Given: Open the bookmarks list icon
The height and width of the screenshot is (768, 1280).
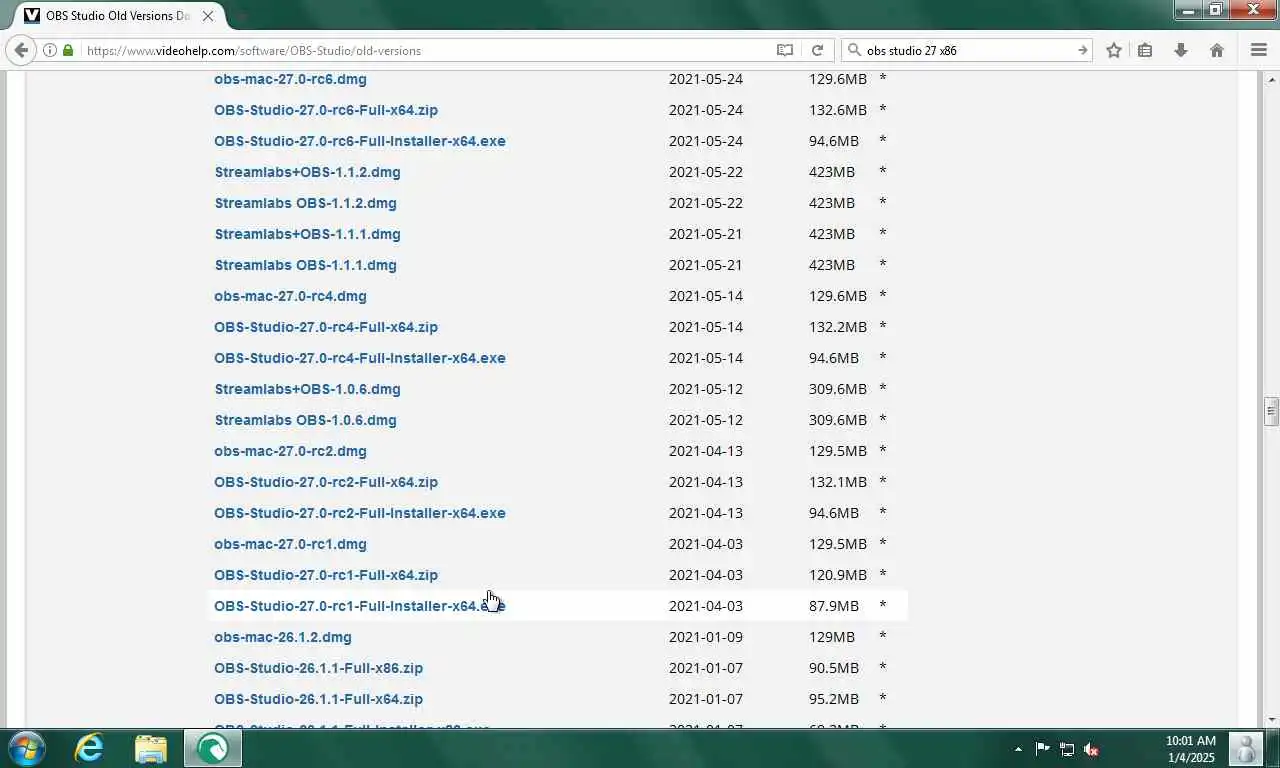Looking at the screenshot, I should click(1145, 50).
